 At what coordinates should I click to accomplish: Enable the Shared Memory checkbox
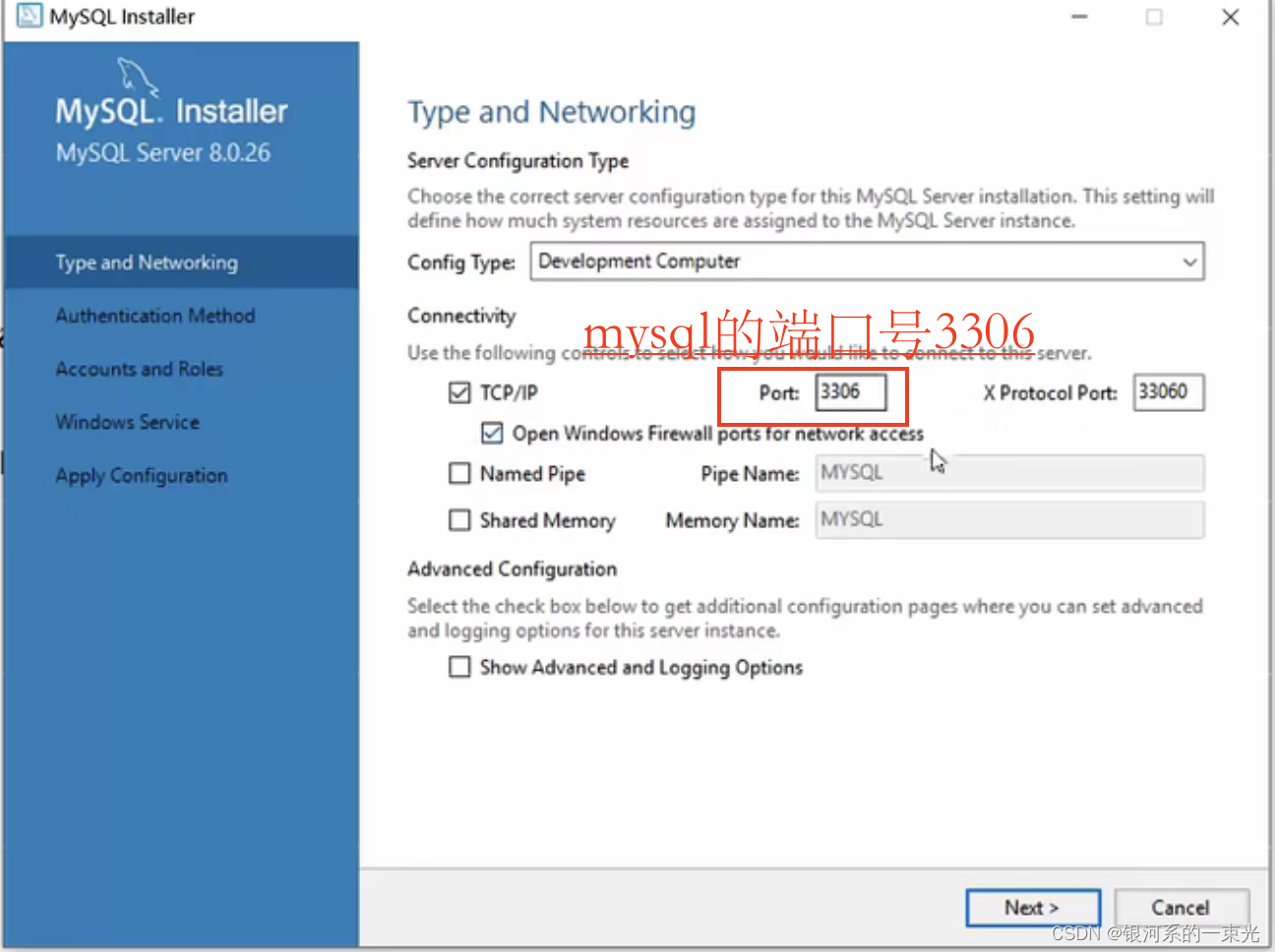click(x=459, y=520)
